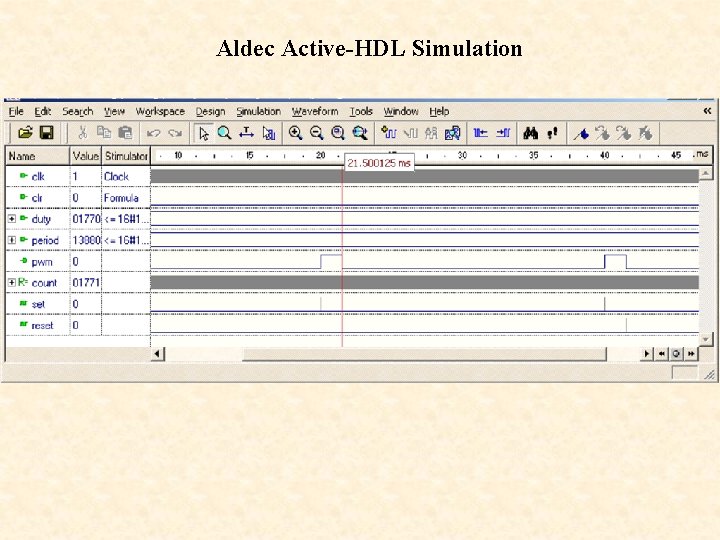Select the clr signal row
Viewport: 720px width, 540px height.
click(x=37, y=198)
